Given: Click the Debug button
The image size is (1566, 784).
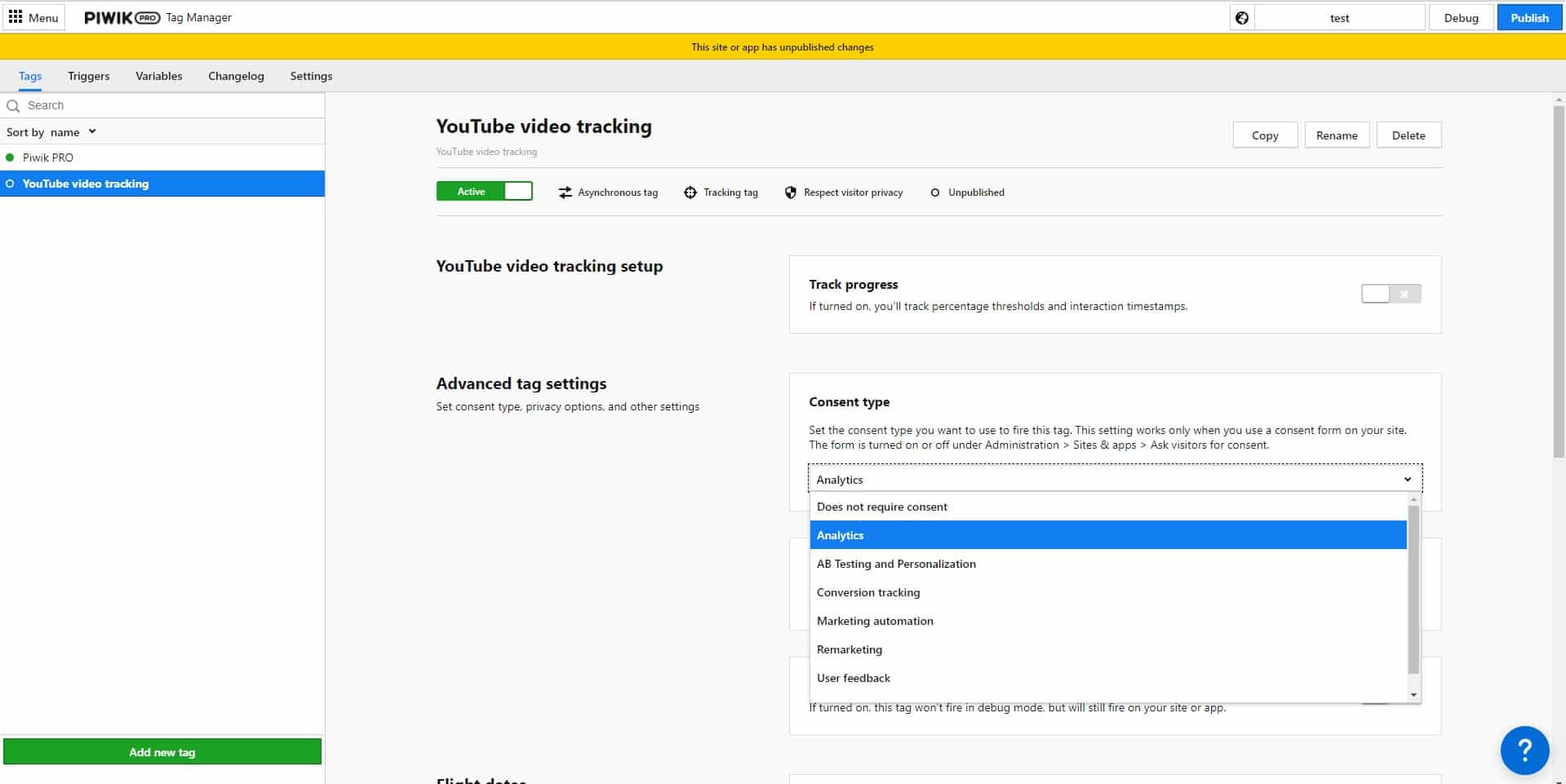Looking at the screenshot, I should [x=1461, y=17].
